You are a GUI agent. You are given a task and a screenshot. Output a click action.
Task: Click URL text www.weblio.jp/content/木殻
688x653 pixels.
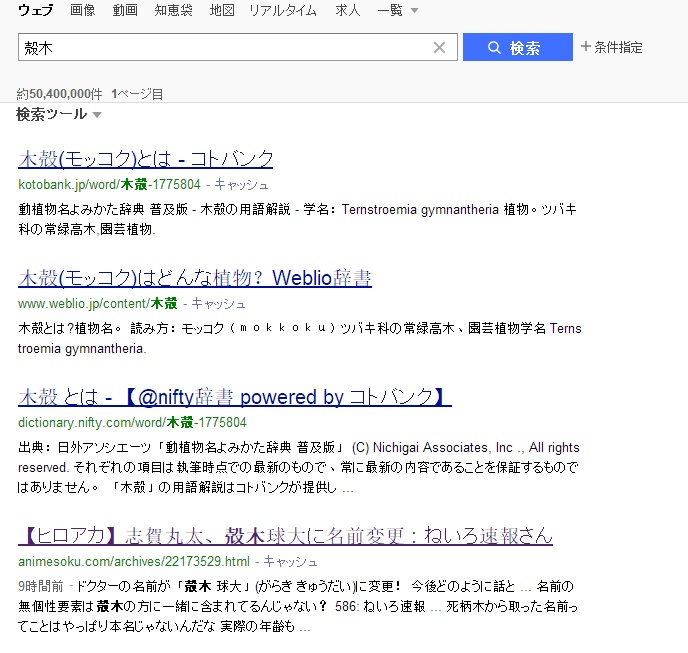tap(97, 304)
